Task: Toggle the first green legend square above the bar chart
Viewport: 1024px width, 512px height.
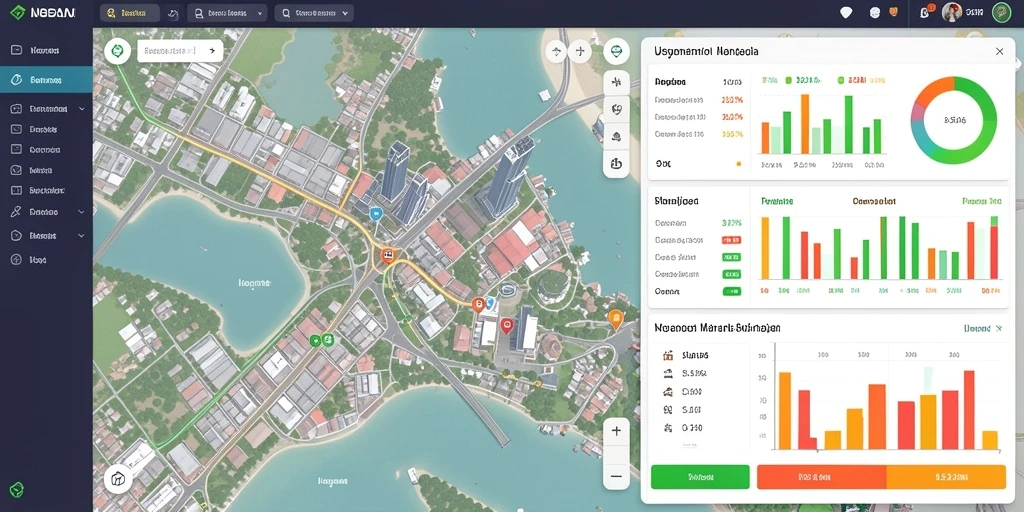Action: [x=788, y=80]
